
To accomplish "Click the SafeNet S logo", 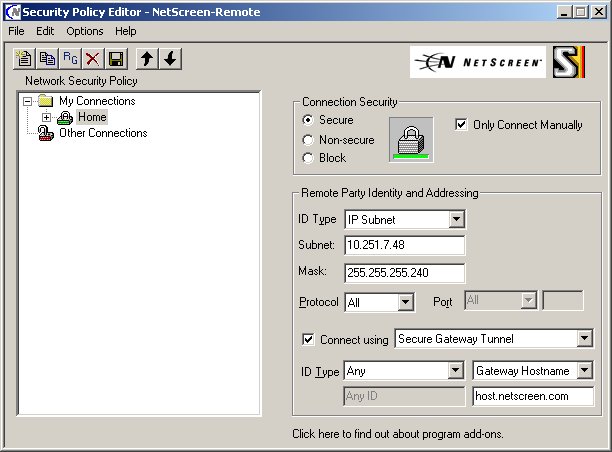I will tap(569, 62).
